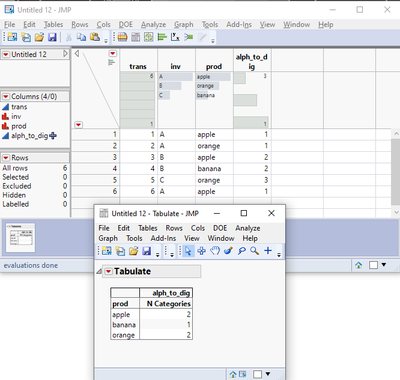Click Tabulate report thumbnail in main window
The image size is (400, 380).
pyautogui.click(x=20, y=238)
